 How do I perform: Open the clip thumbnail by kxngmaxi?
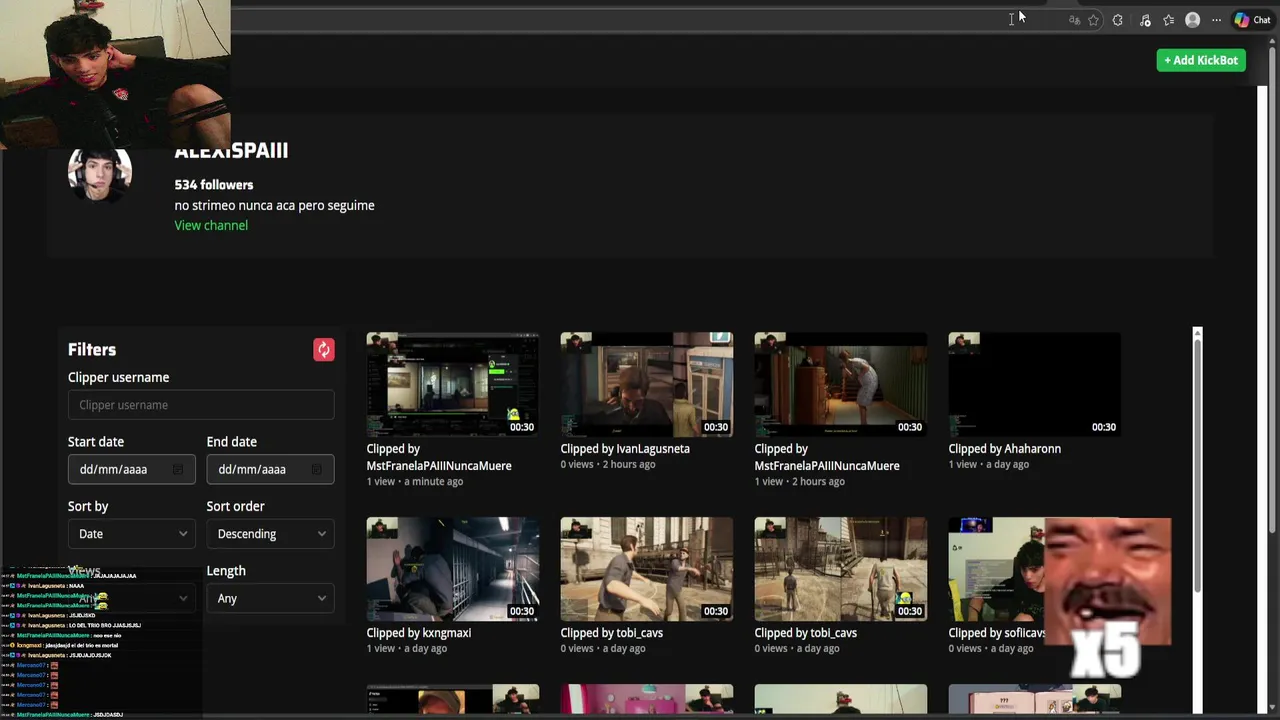[x=452, y=569]
